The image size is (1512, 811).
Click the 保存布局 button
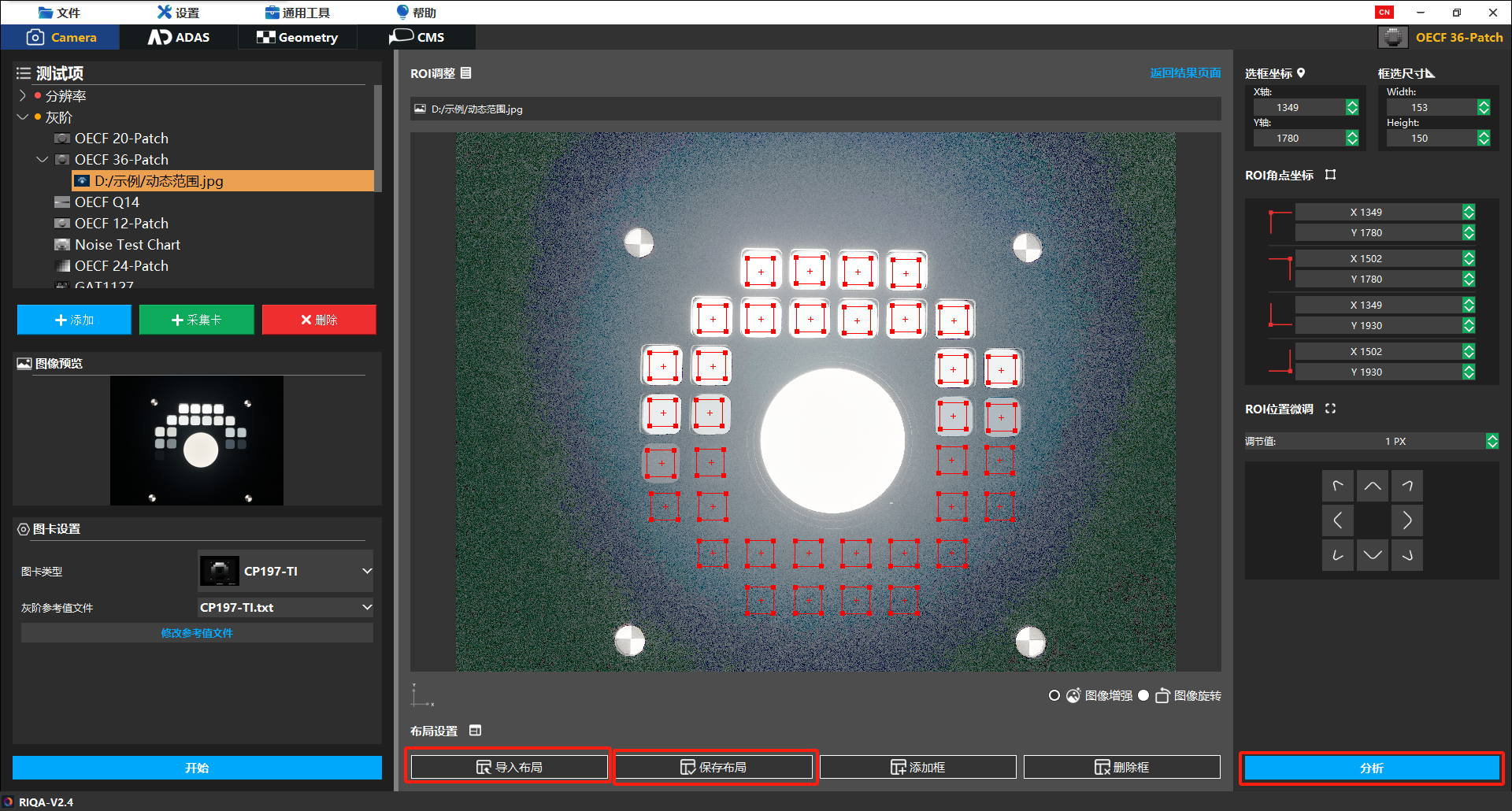click(713, 767)
